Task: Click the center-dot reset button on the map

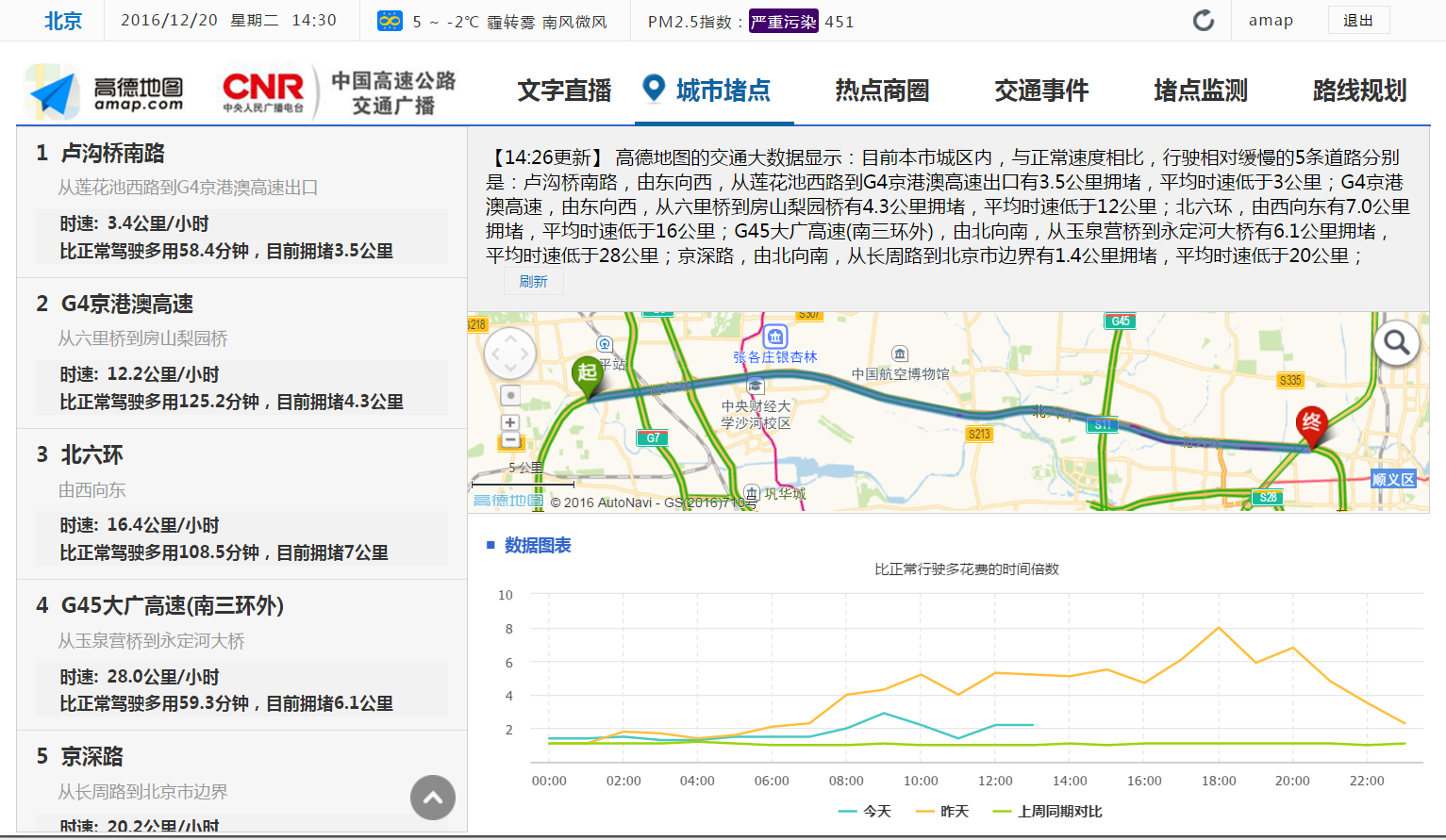Action: (510, 394)
